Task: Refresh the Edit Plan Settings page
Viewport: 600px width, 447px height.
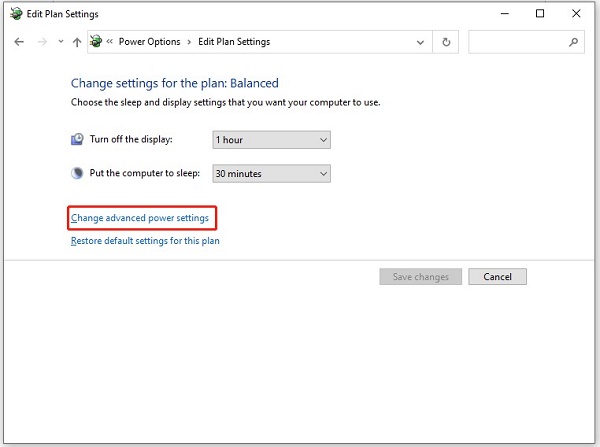Action: tap(446, 42)
